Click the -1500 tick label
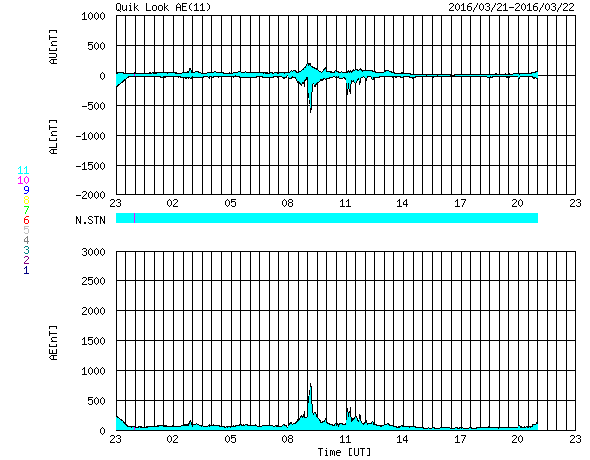590x460 pixels. click(90, 166)
